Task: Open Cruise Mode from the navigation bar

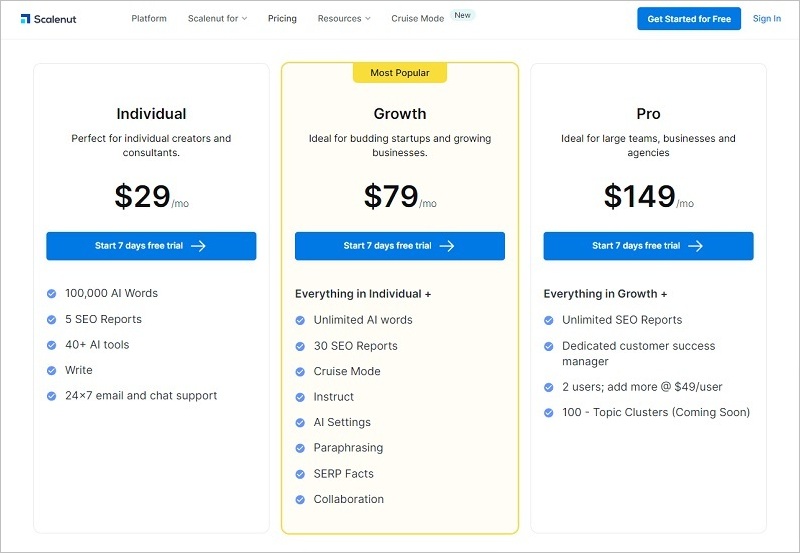Action: 417,19
